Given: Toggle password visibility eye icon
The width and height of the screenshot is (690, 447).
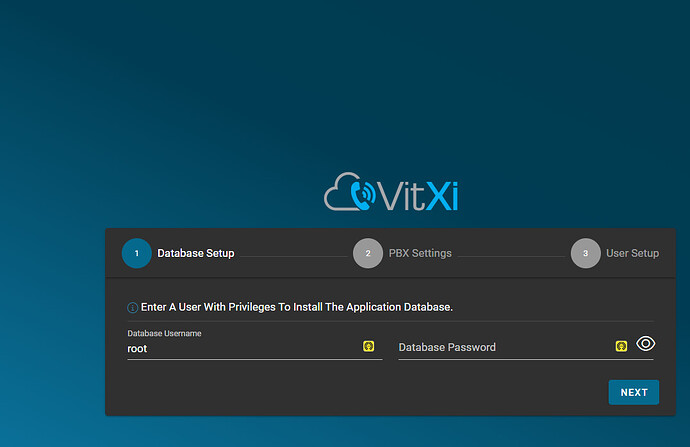Looking at the screenshot, I should coord(646,344).
